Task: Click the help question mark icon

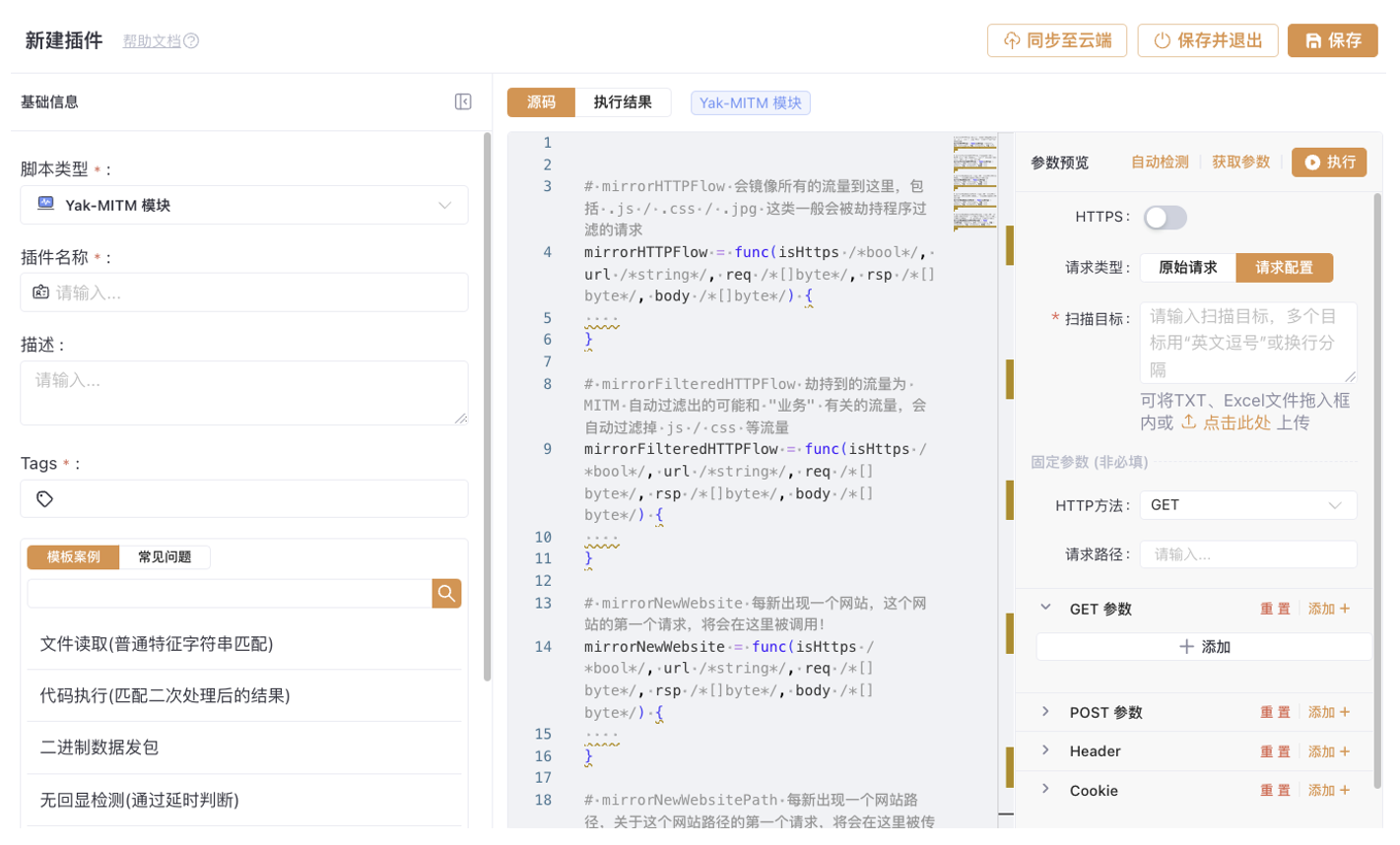Action: pyautogui.click(x=191, y=40)
